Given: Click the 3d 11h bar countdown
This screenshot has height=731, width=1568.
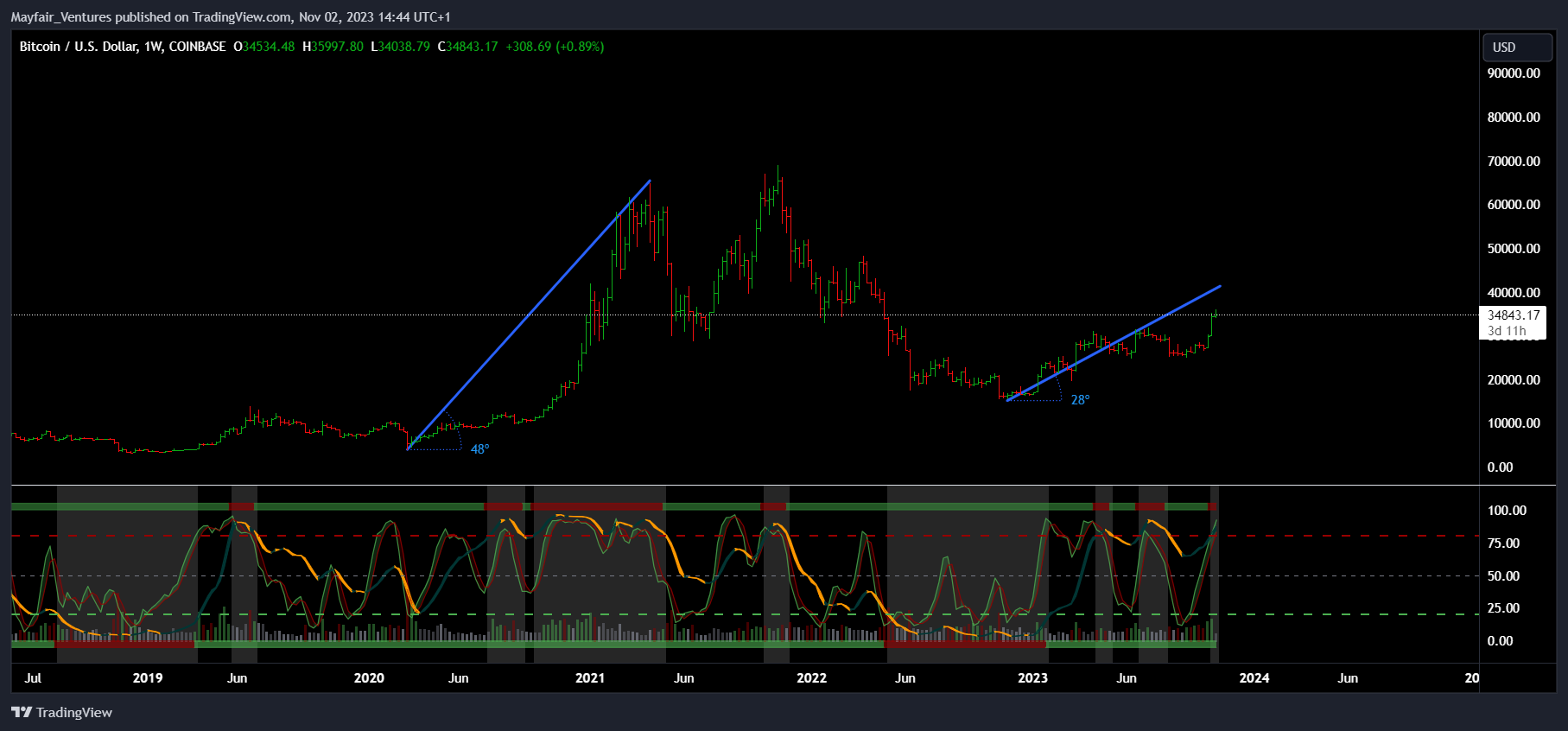Looking at the screenshot, I should click(x=1507, y=331).
